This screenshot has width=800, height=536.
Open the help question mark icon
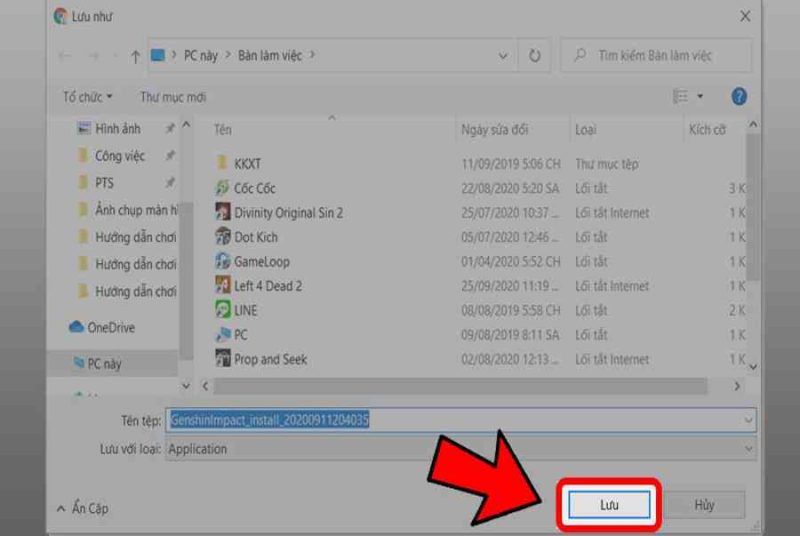[x=739, y=96]
